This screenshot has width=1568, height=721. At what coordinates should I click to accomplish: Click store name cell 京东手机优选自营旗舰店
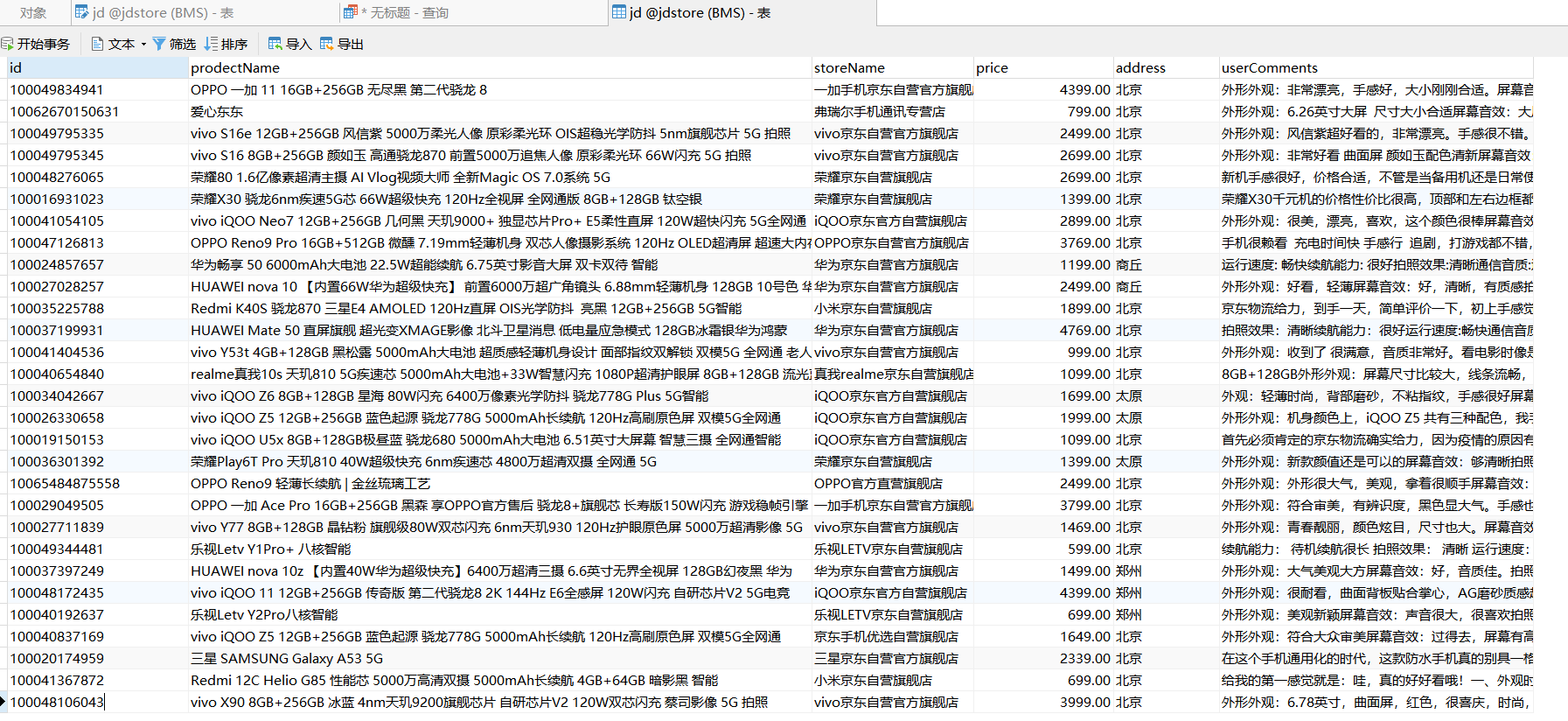click(893, 637)
